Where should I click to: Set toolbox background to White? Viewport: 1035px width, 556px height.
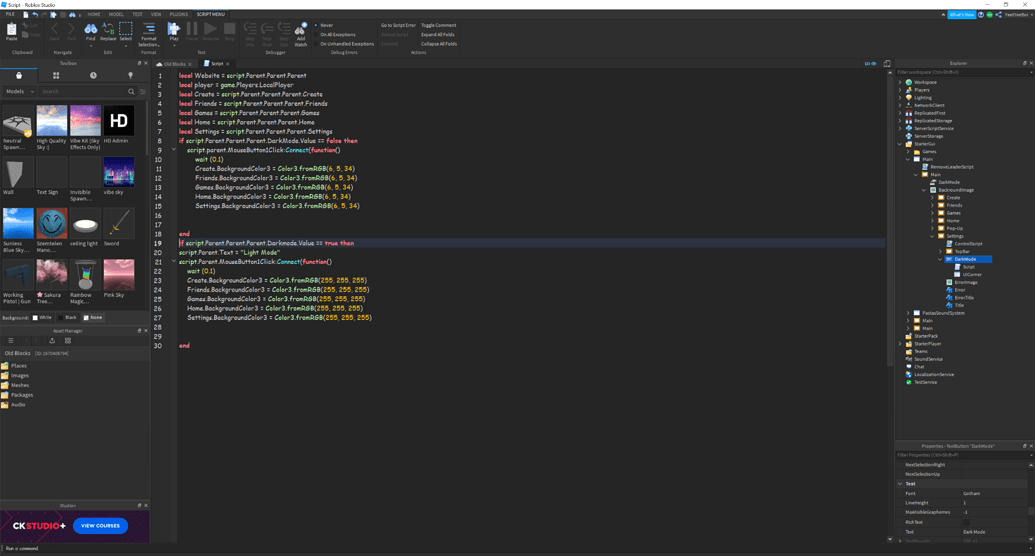click(x=42, y=318)
